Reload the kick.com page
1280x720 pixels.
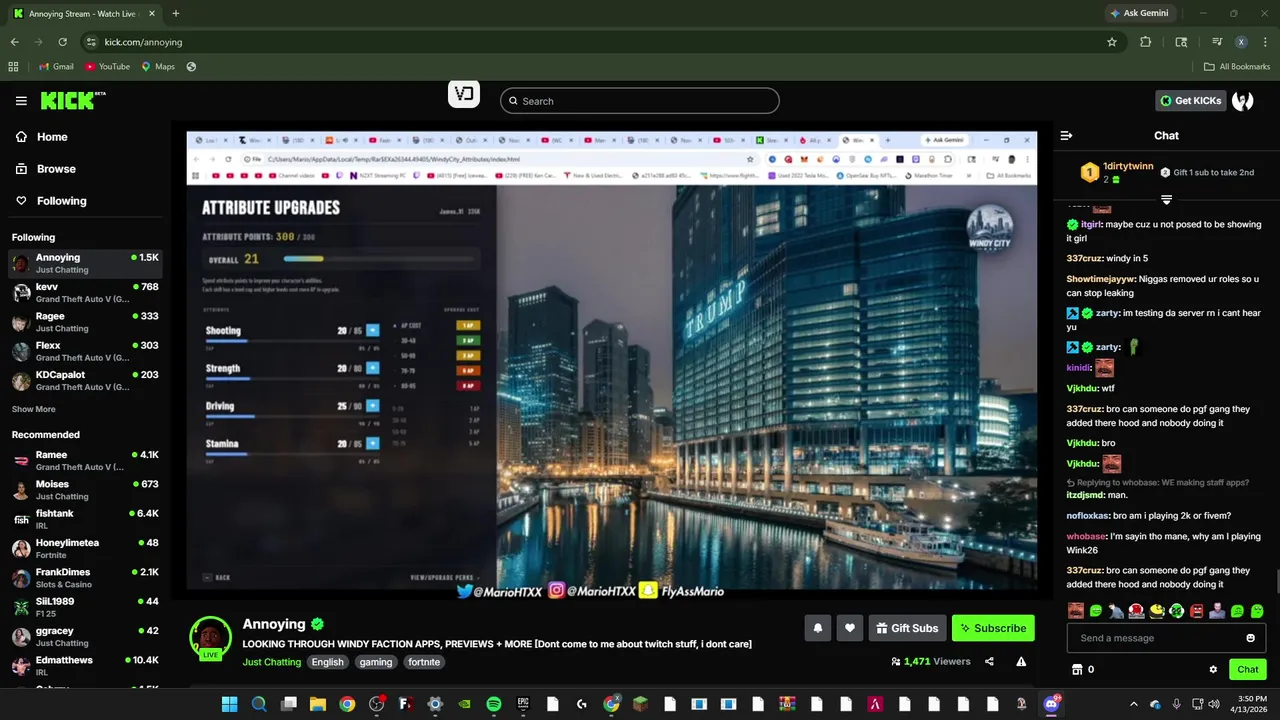pos(62,42)
